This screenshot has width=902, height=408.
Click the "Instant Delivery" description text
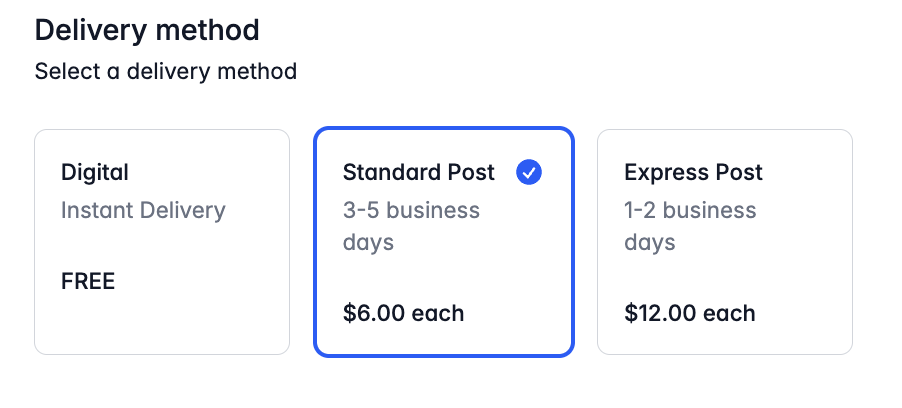pos(143,211)
